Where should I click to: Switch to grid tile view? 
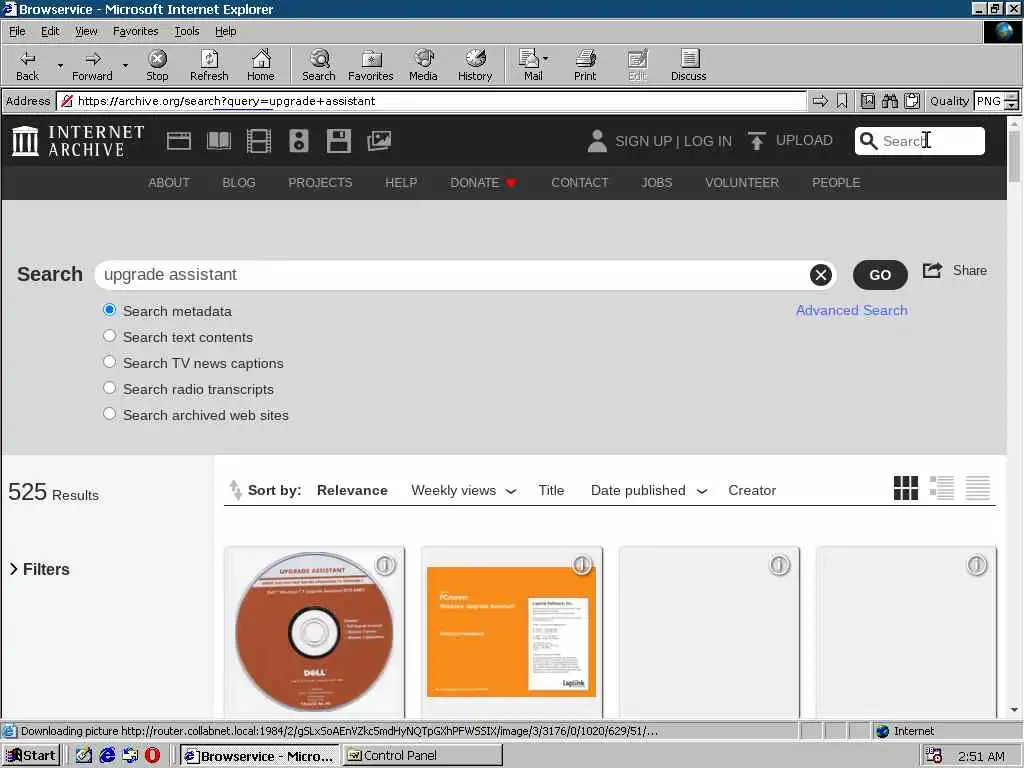pos(906,488)
